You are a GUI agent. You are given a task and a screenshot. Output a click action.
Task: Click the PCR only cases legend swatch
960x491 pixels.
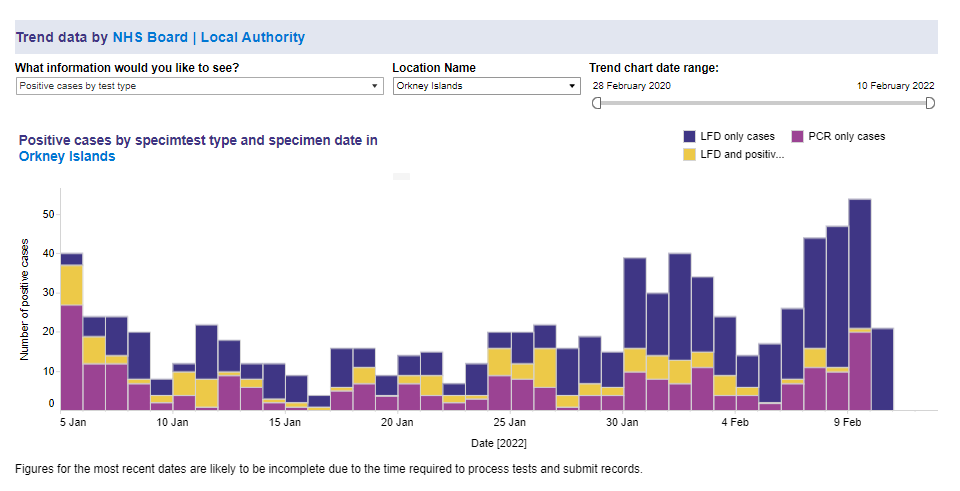[x=798, y=136]
